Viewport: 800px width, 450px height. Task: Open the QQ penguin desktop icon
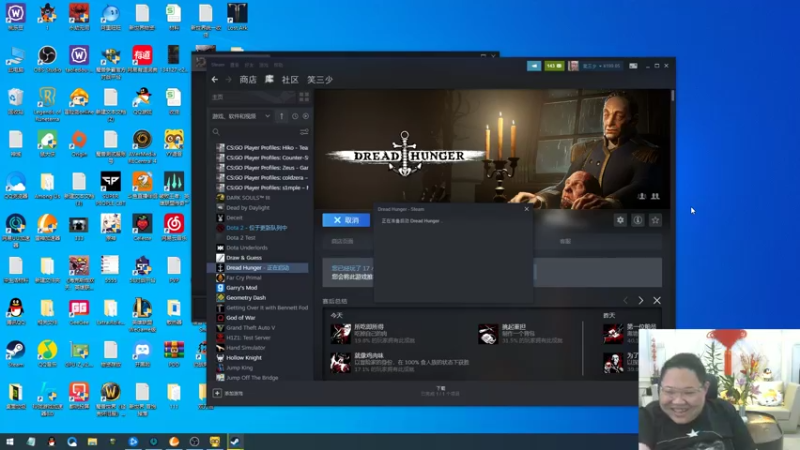(15, 311)
